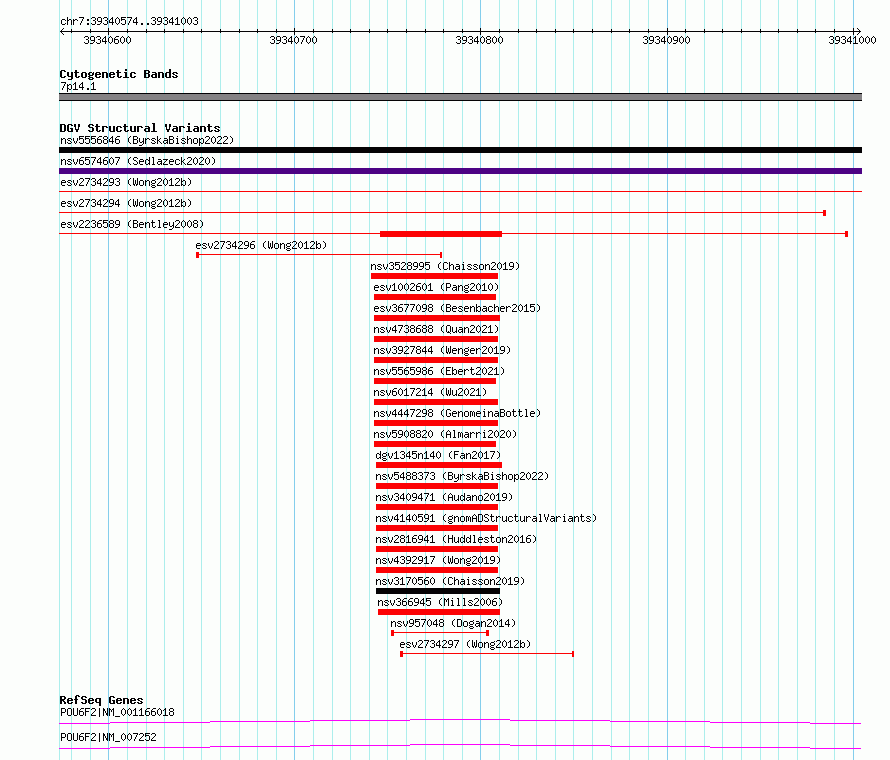890x760 pixels.
Task: Open variant nsv5556846 (ByrskaBishop2022)
Action: coord(147,140)
